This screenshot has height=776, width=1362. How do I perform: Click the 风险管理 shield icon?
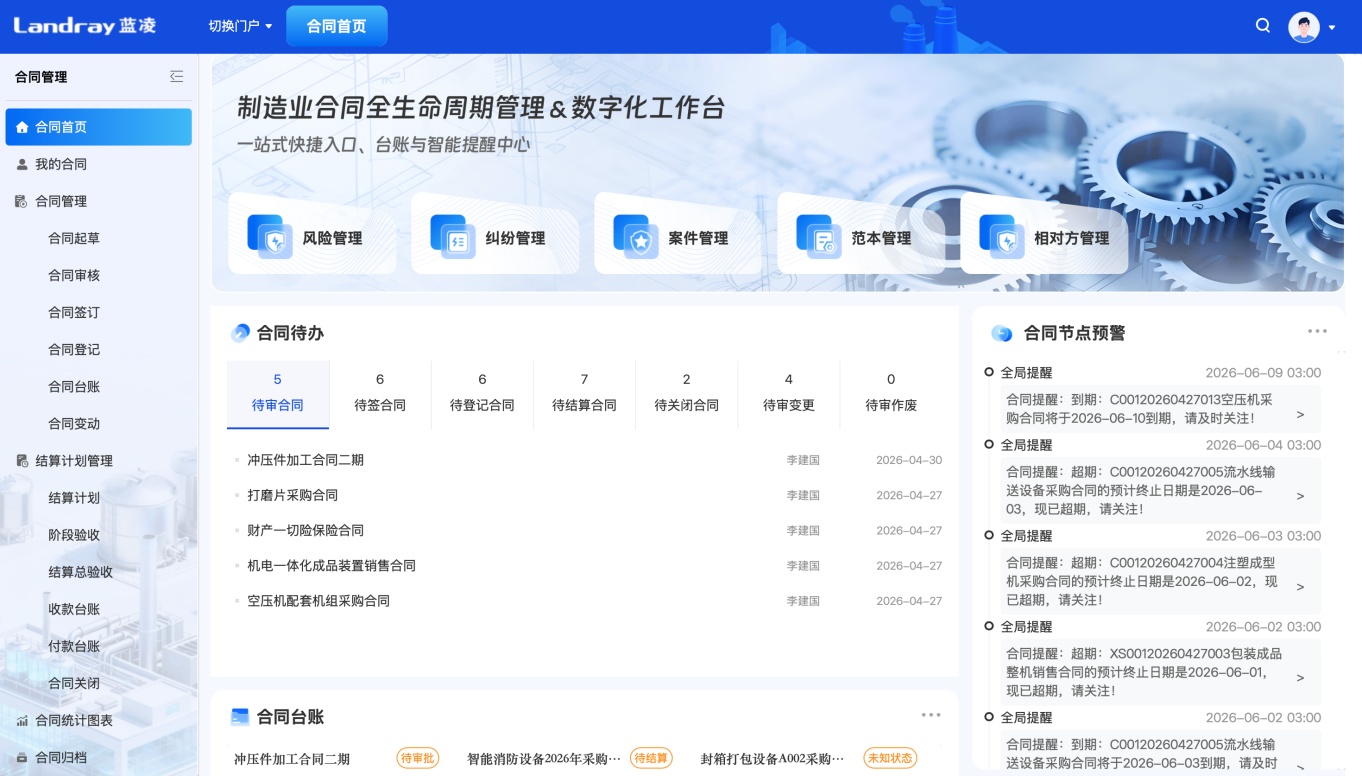coord(270,237)
